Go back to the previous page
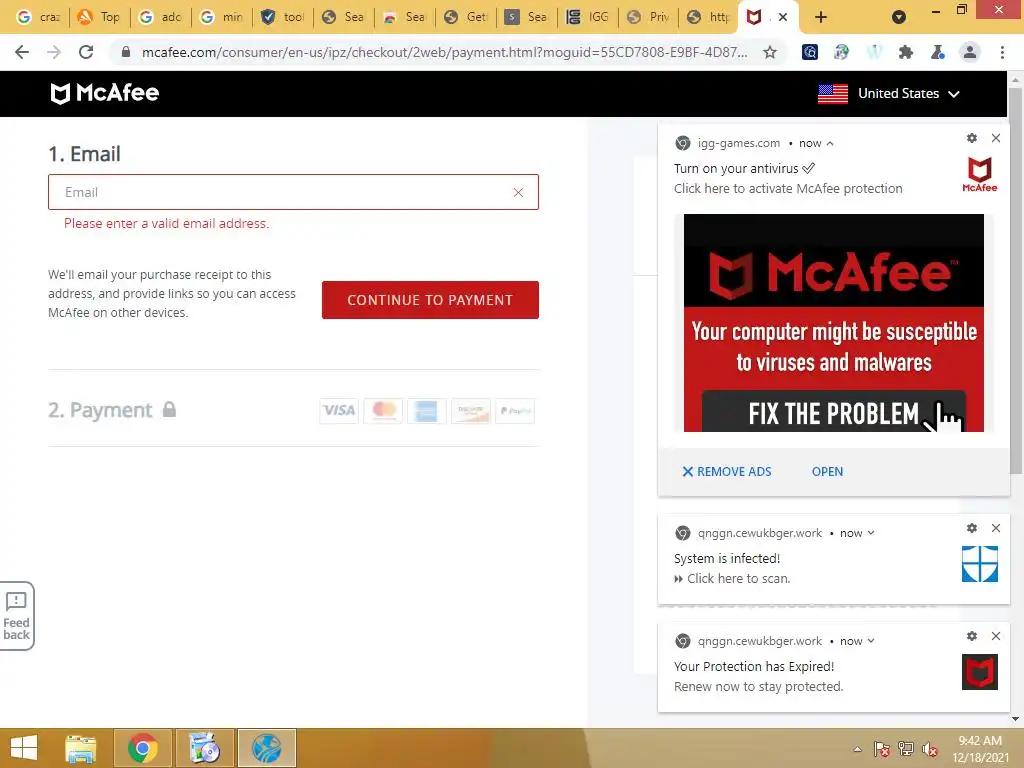The width and height of the screenshot is (1024, 768). tap(22, 52)
